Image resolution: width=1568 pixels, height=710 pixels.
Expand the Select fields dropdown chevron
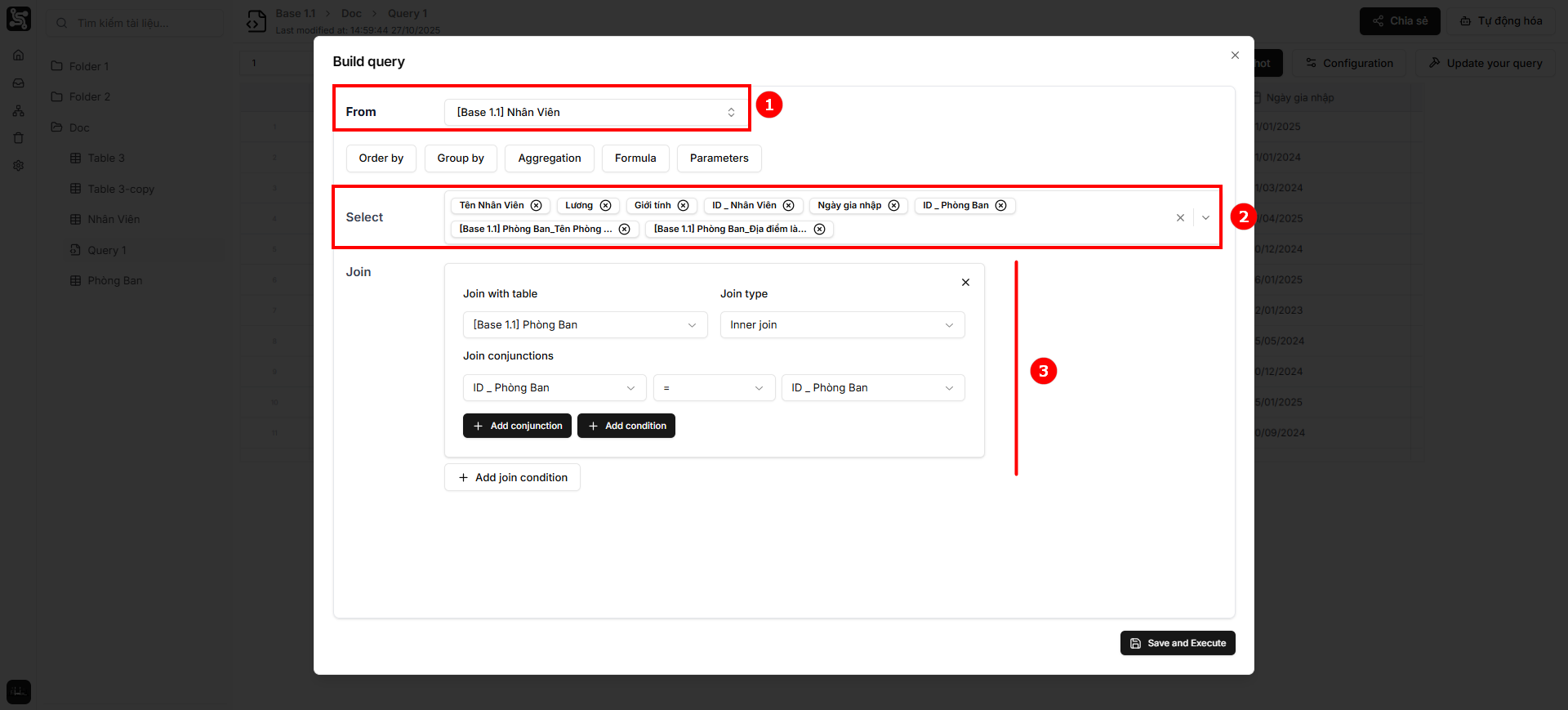(1205, 218)
